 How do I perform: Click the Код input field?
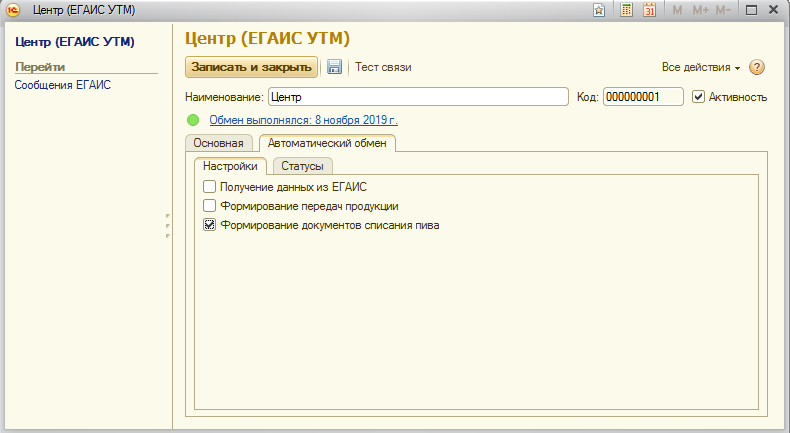(x=643, y=97)
